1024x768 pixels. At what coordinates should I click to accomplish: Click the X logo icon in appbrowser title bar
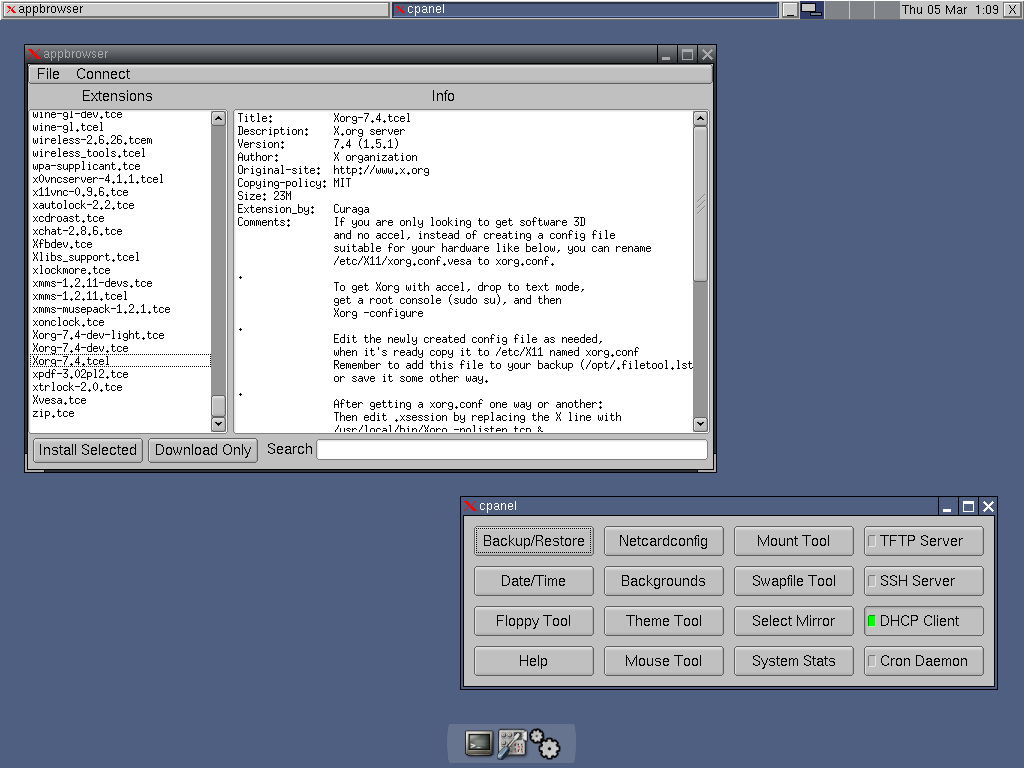[x=35, y=54]
